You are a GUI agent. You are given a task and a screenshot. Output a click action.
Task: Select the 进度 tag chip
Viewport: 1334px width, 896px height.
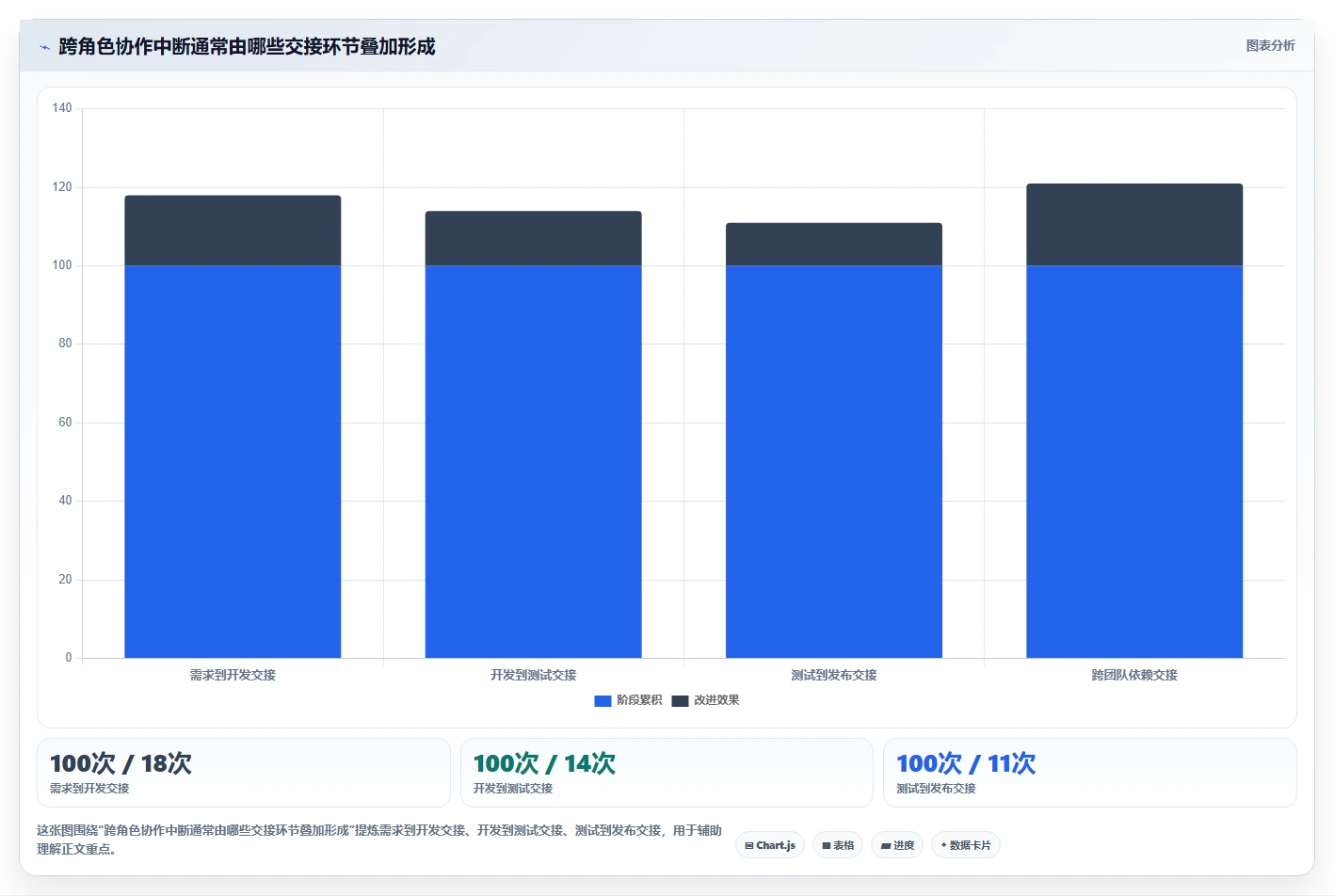pyautogui.click(x=897, y=845)
